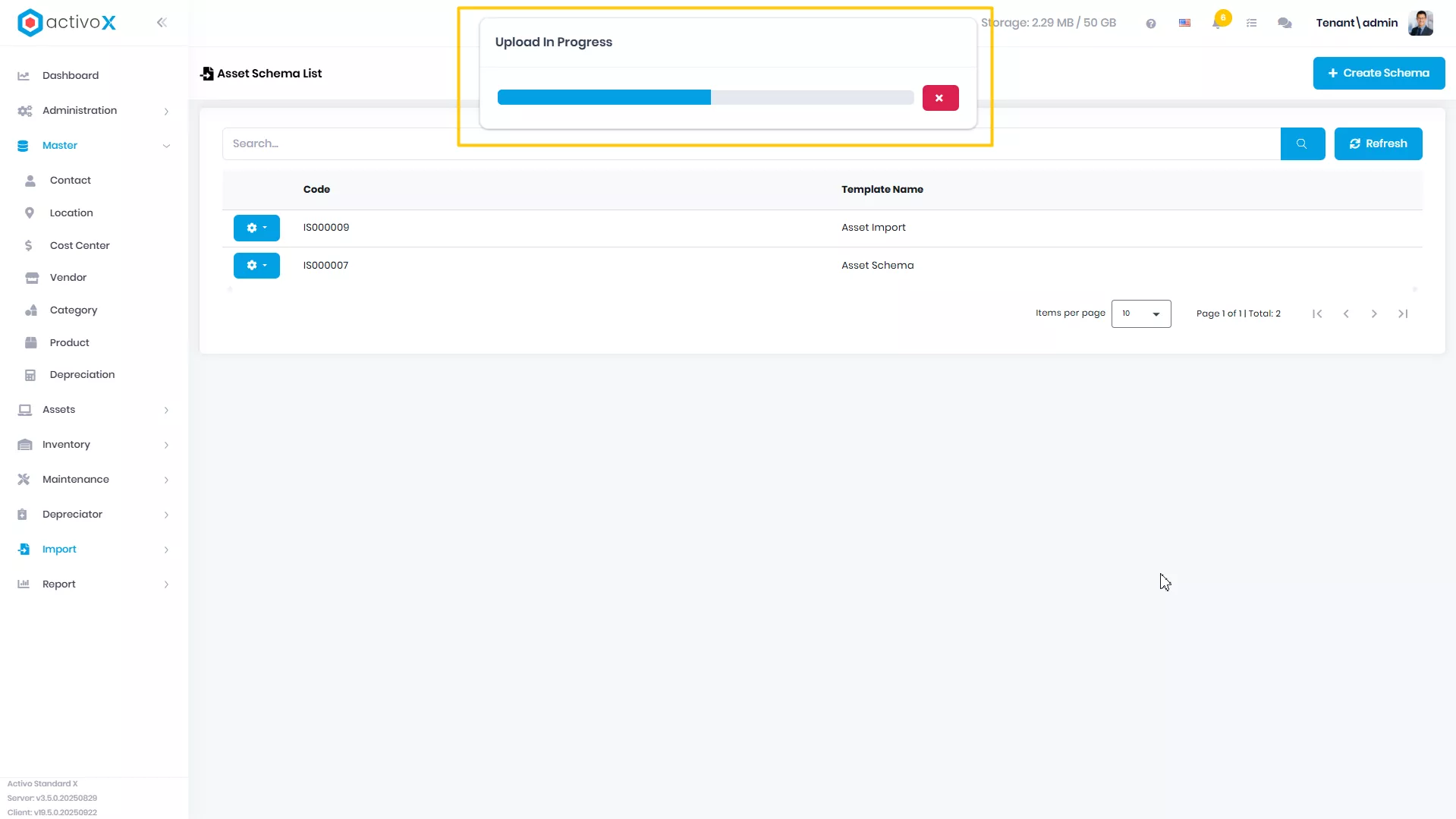Click the activoX logo

(x=67, y=23)
